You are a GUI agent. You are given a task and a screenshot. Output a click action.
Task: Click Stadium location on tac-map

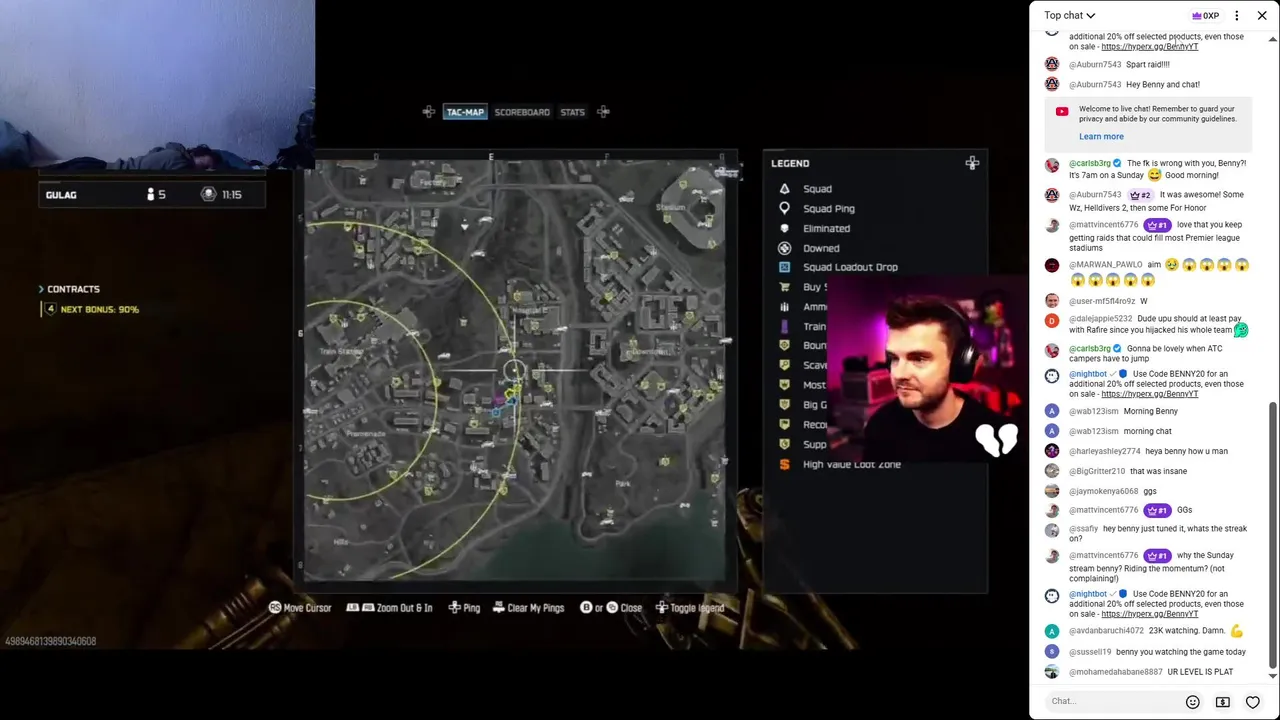[x=670, y=208]
